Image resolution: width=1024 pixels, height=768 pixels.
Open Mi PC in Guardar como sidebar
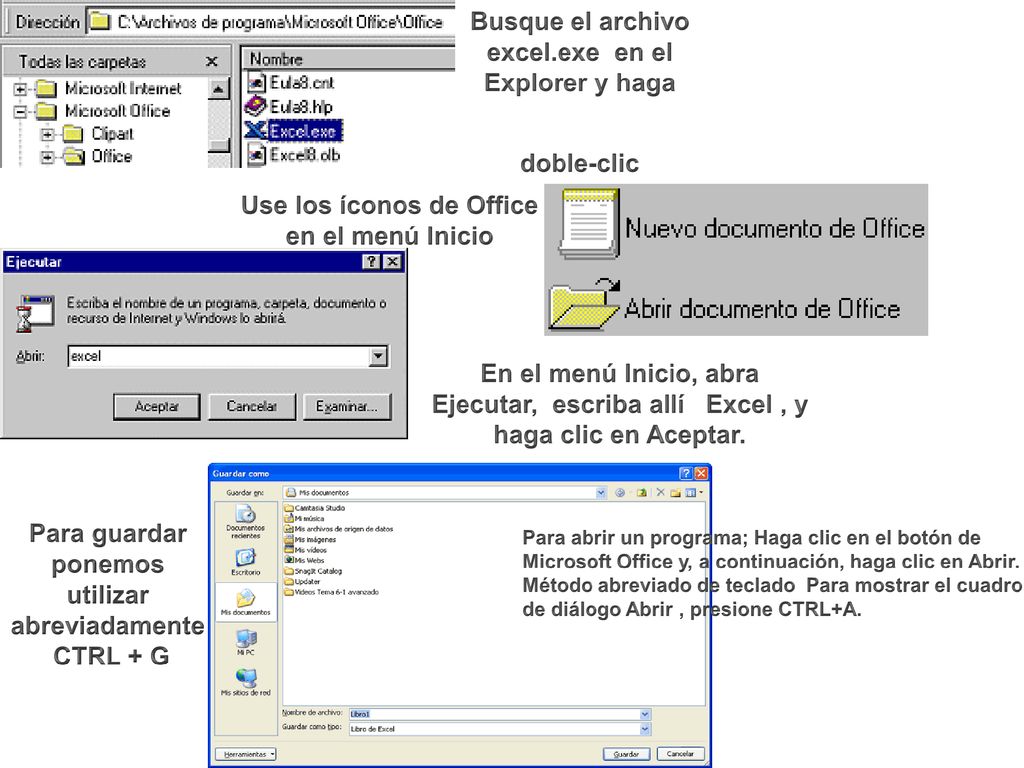click(x=246, y=641)
